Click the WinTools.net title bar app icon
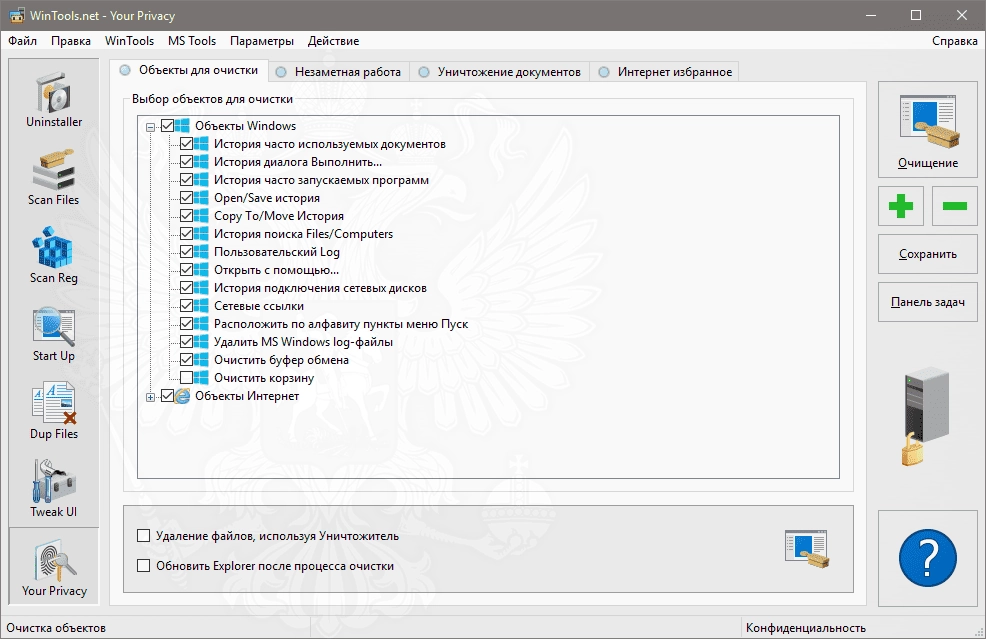This screenshot has height=639, width=986. click(x=16, y=15)
